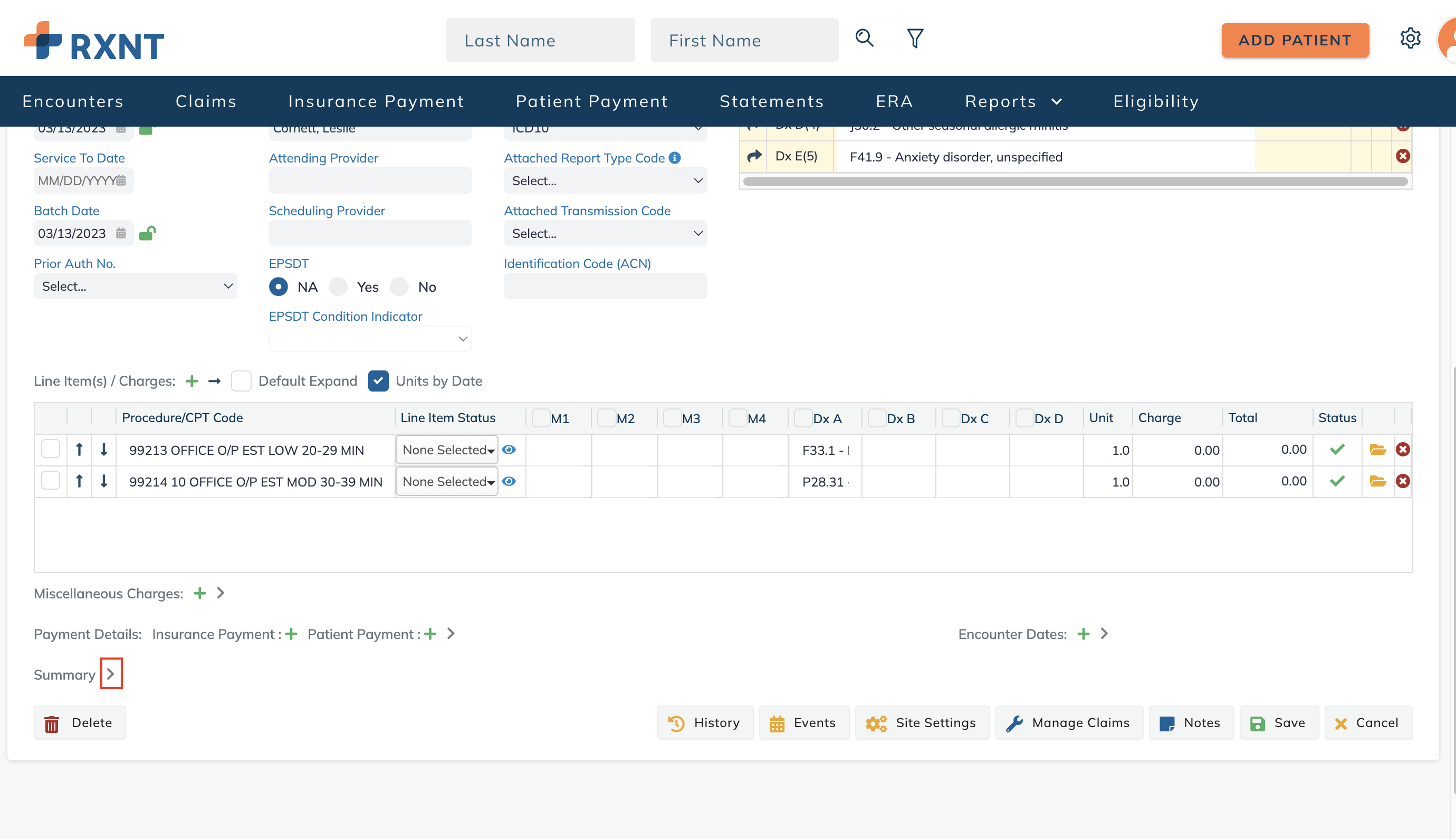This screenshot has height=839, width=1456.
Task: Open folder icon for 99214 row
Action: [1377, 481]
